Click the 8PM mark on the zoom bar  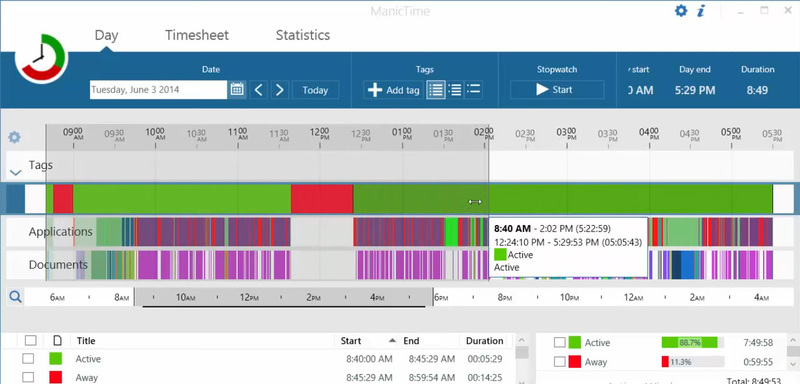(505, 298)
